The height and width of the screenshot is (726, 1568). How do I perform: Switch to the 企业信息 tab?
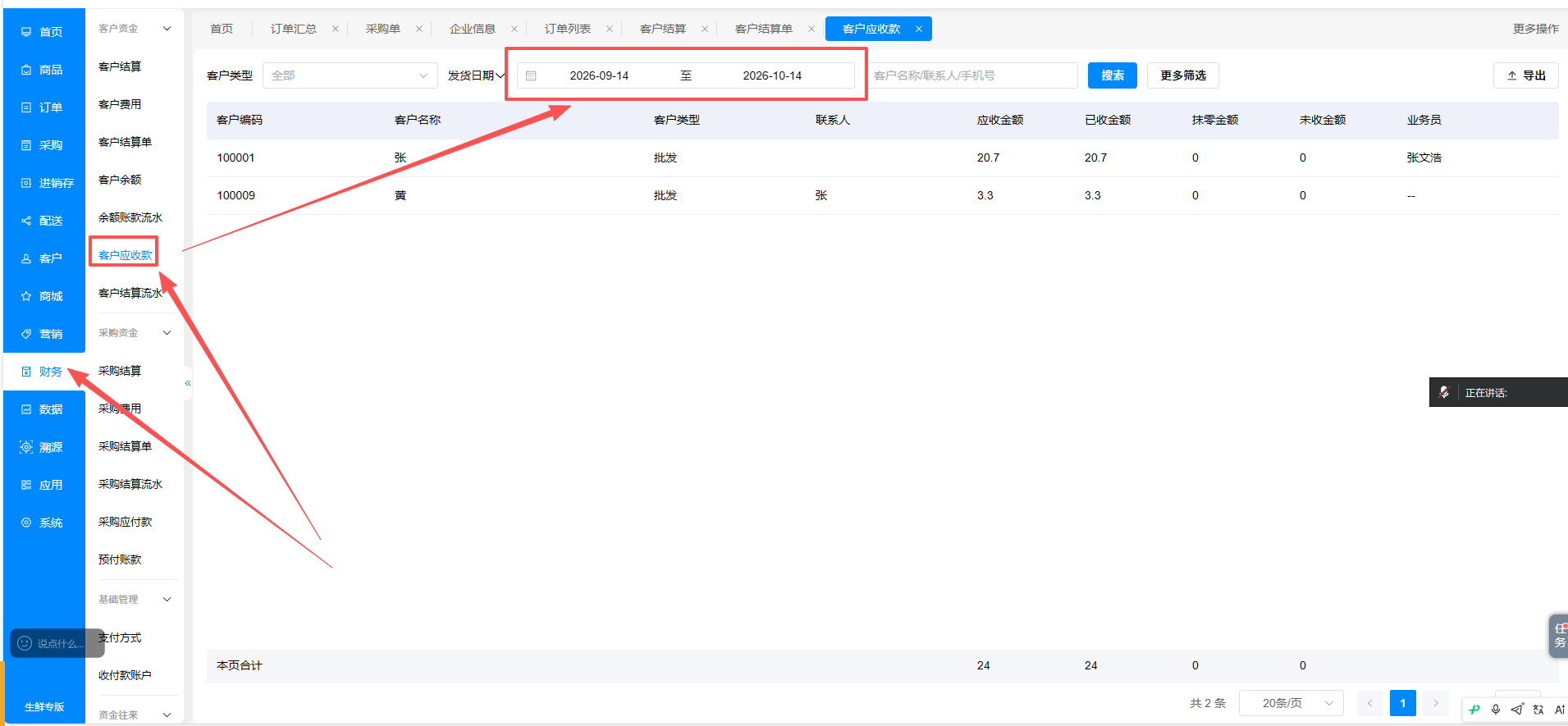pyautogui.click(x=473, y=29)
